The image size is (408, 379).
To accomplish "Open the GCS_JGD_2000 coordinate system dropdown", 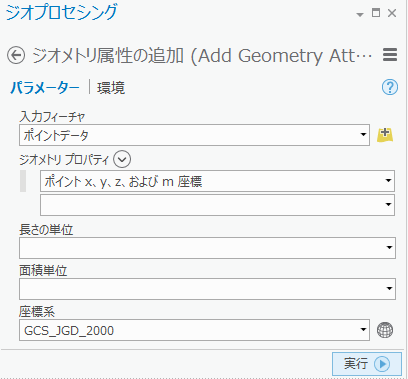I will 194,330.
